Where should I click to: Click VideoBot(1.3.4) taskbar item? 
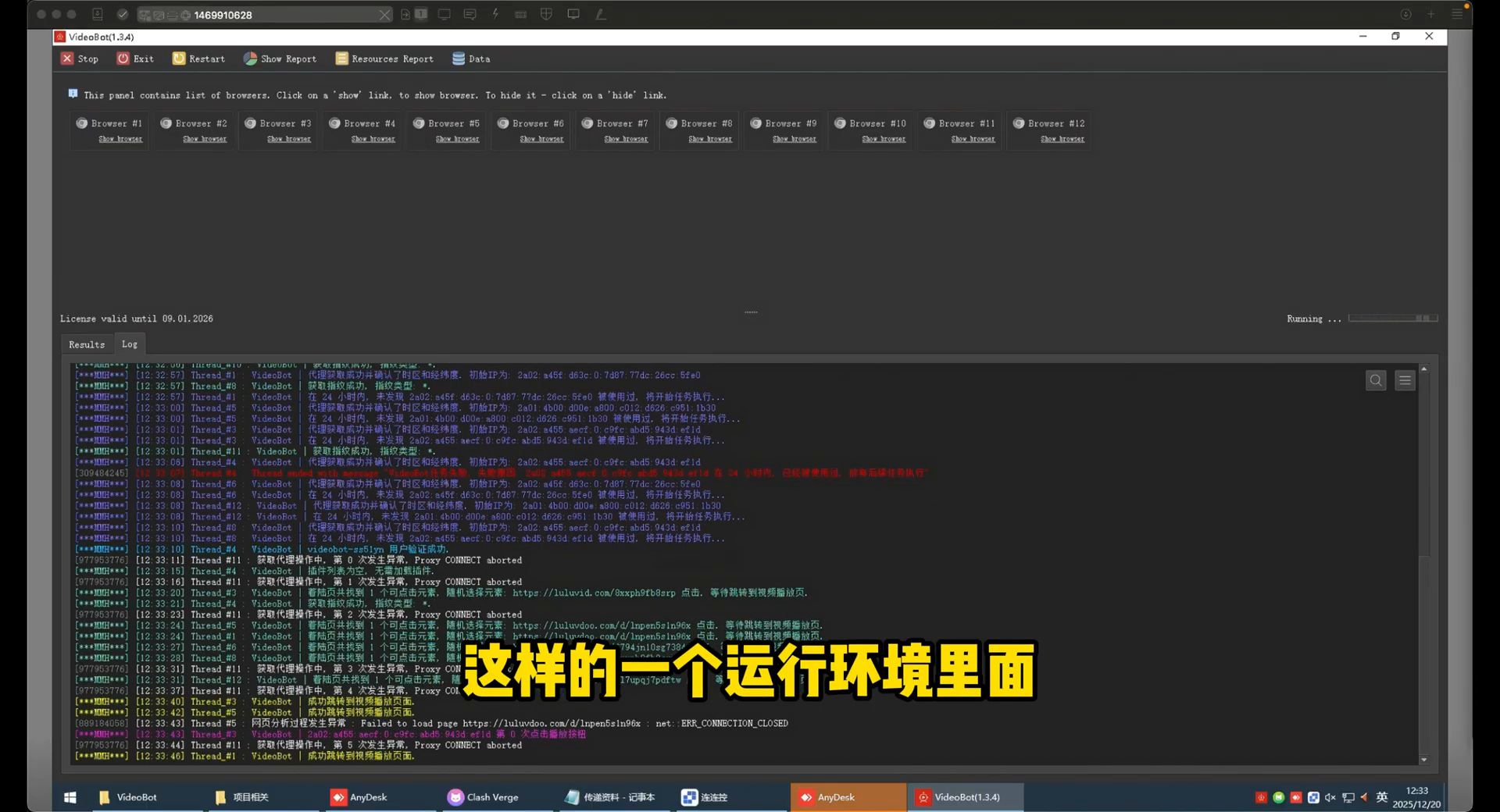[966, 797]
